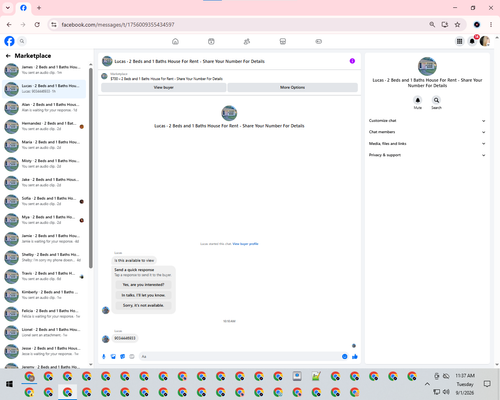Open Lionel conversation in list
Viewport: 500px width, 400px height.
click(44, 332)
